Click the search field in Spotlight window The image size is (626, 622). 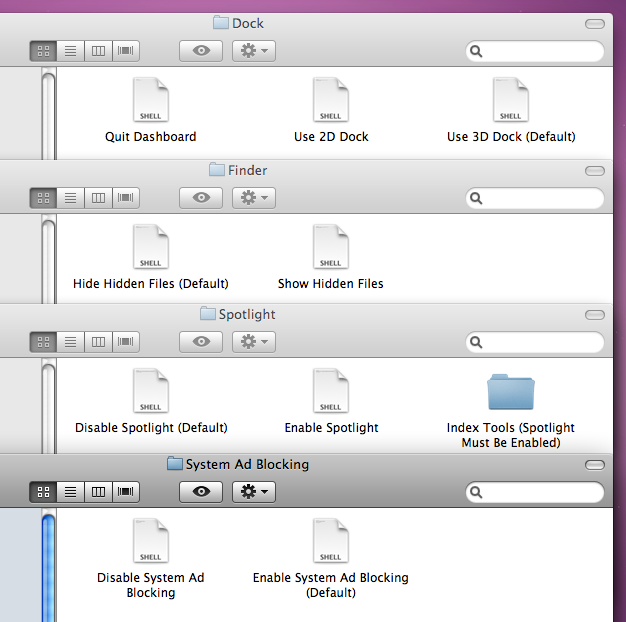[x=535, y=342]
